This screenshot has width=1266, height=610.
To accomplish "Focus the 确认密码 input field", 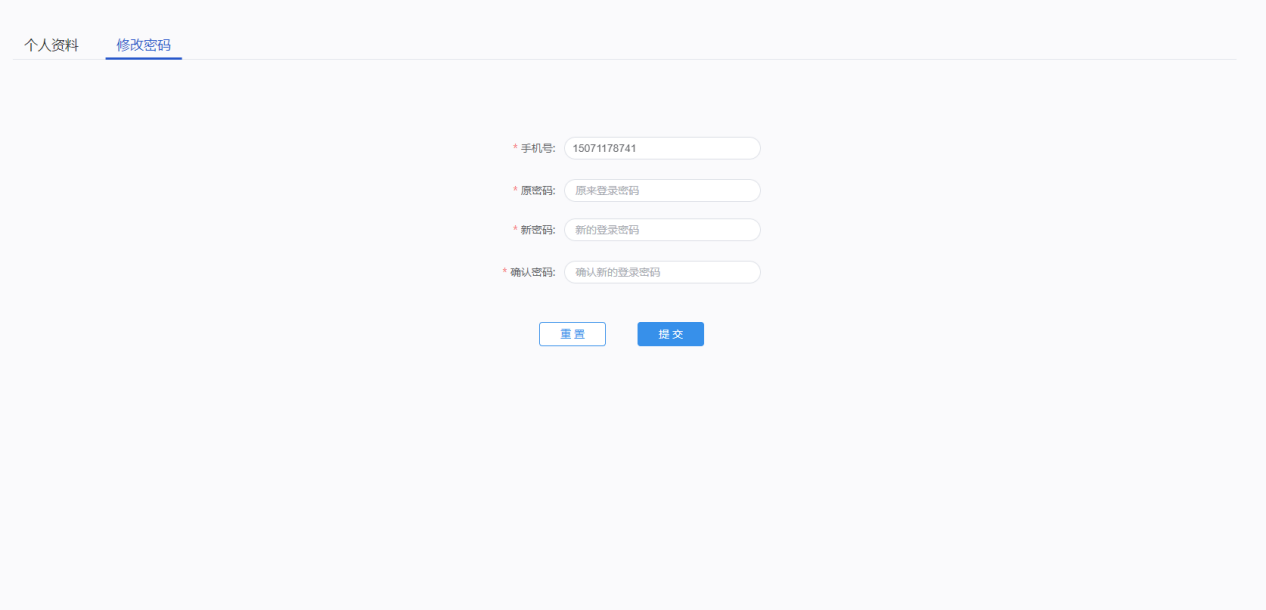I will click(x=662, y=272).
